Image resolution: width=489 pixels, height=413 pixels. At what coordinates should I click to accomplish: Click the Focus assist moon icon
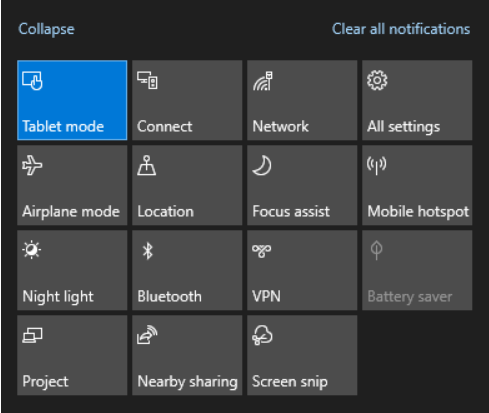pos(262,165)
